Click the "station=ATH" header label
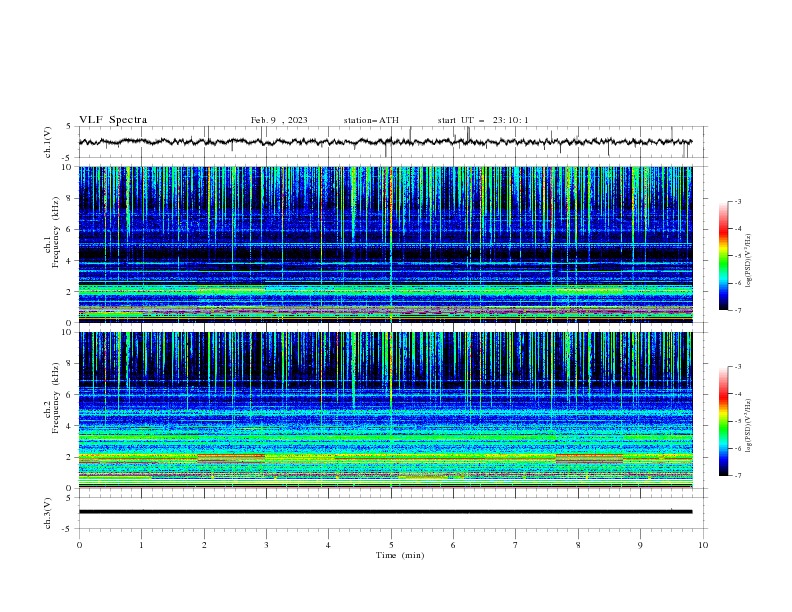This screenshot has height=612, width=792. pos(371,120)
